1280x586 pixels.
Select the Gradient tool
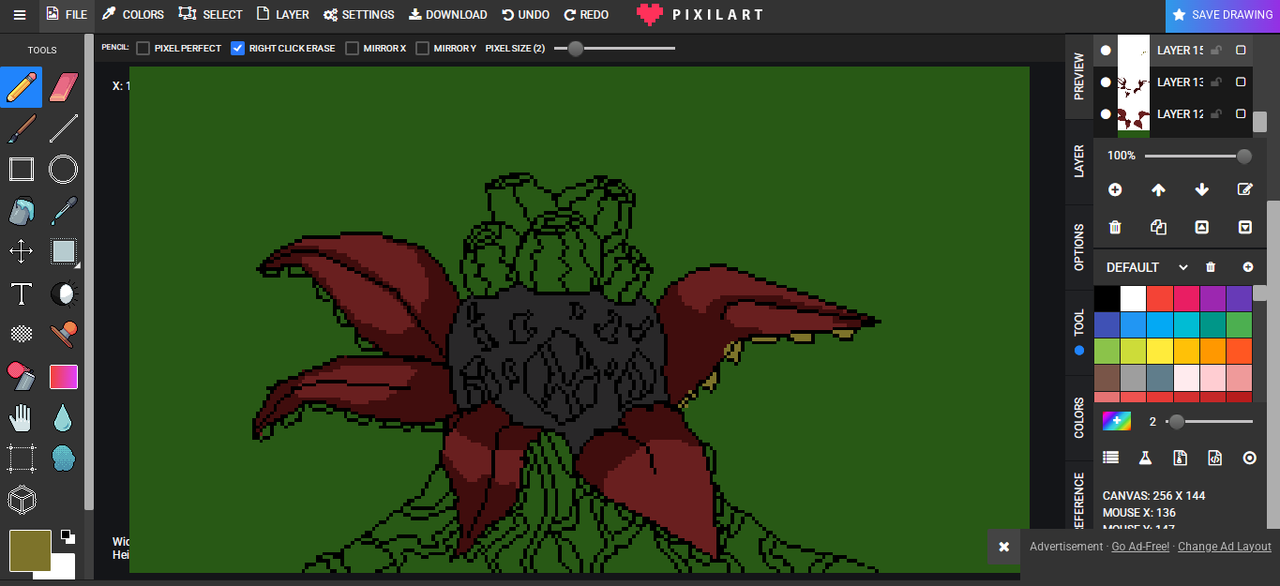(x=63, y=376)
